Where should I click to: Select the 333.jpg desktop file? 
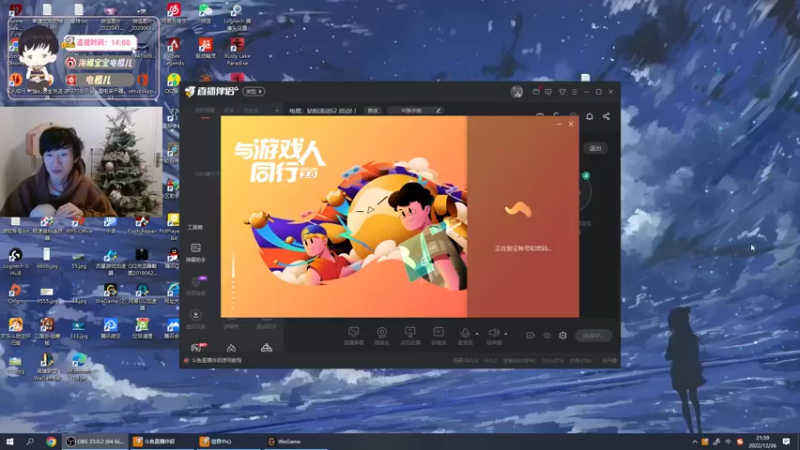tap(79, 330)
